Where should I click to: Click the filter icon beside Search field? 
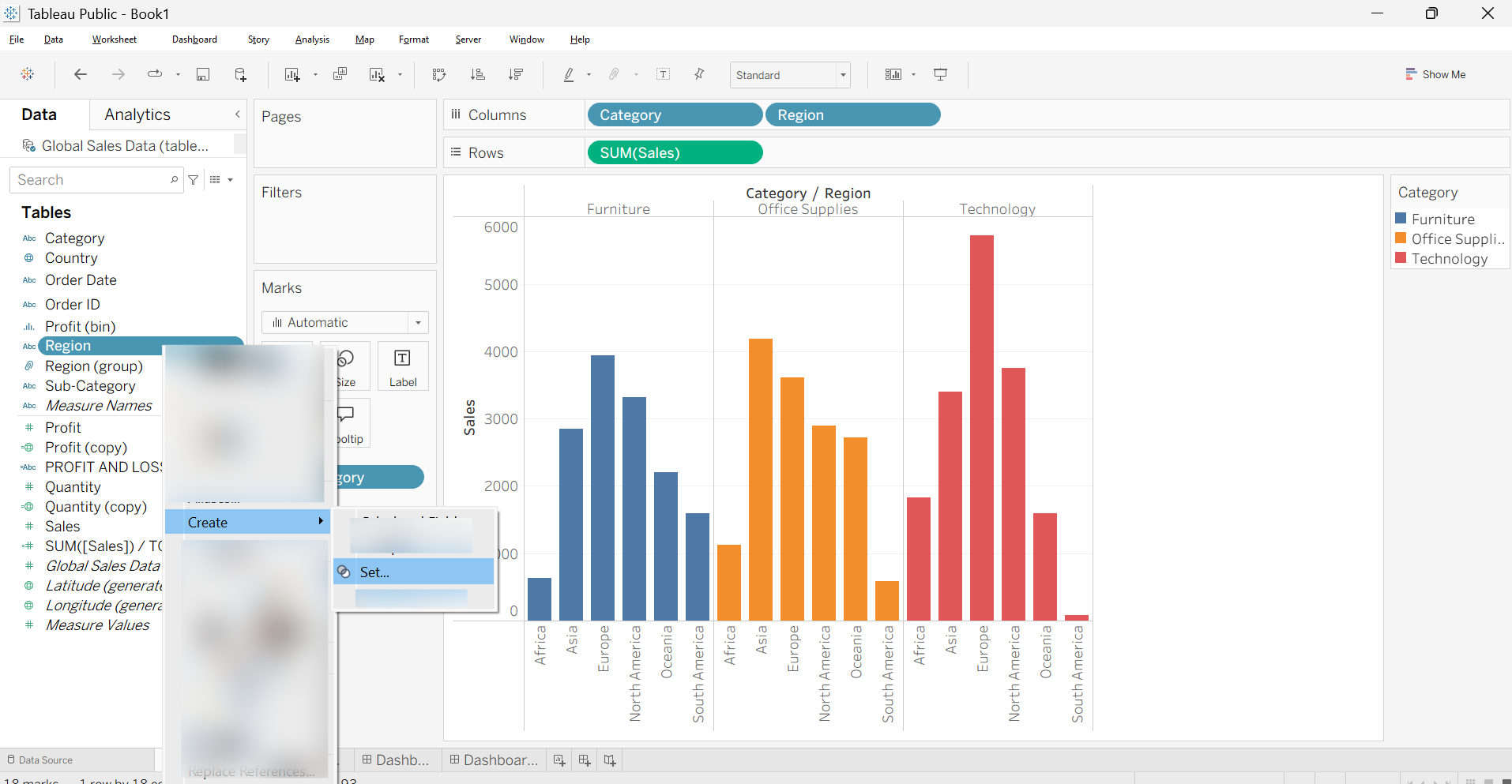193,180
